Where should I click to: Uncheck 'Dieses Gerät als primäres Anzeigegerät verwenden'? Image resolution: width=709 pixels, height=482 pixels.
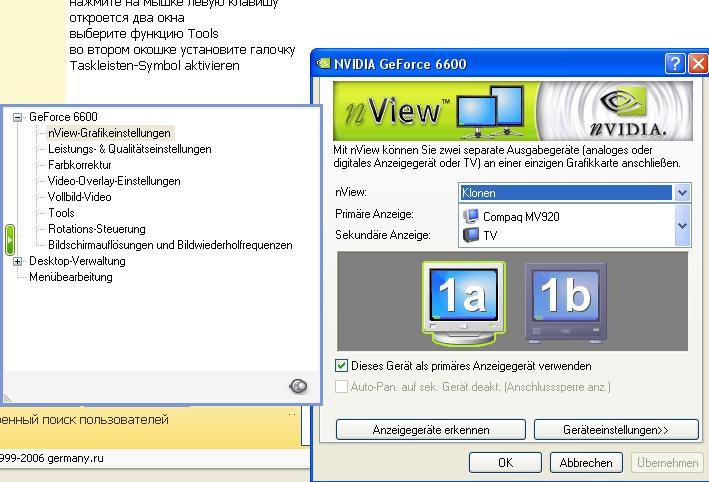tap(342, 366)
